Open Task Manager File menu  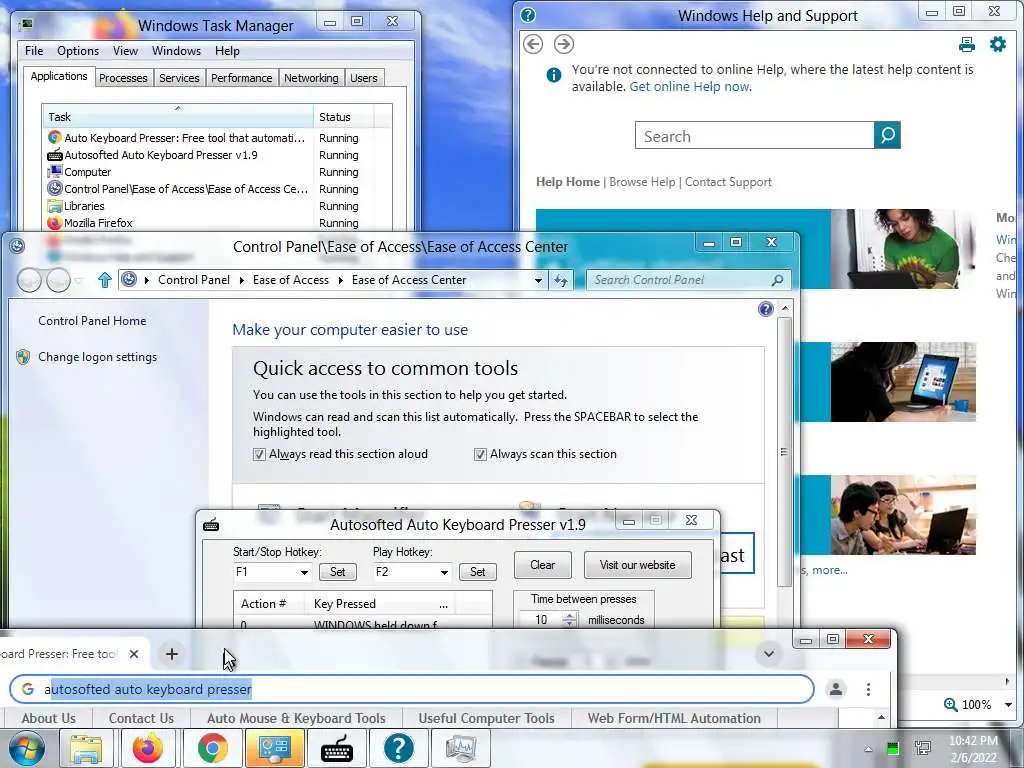click(34, 51)
